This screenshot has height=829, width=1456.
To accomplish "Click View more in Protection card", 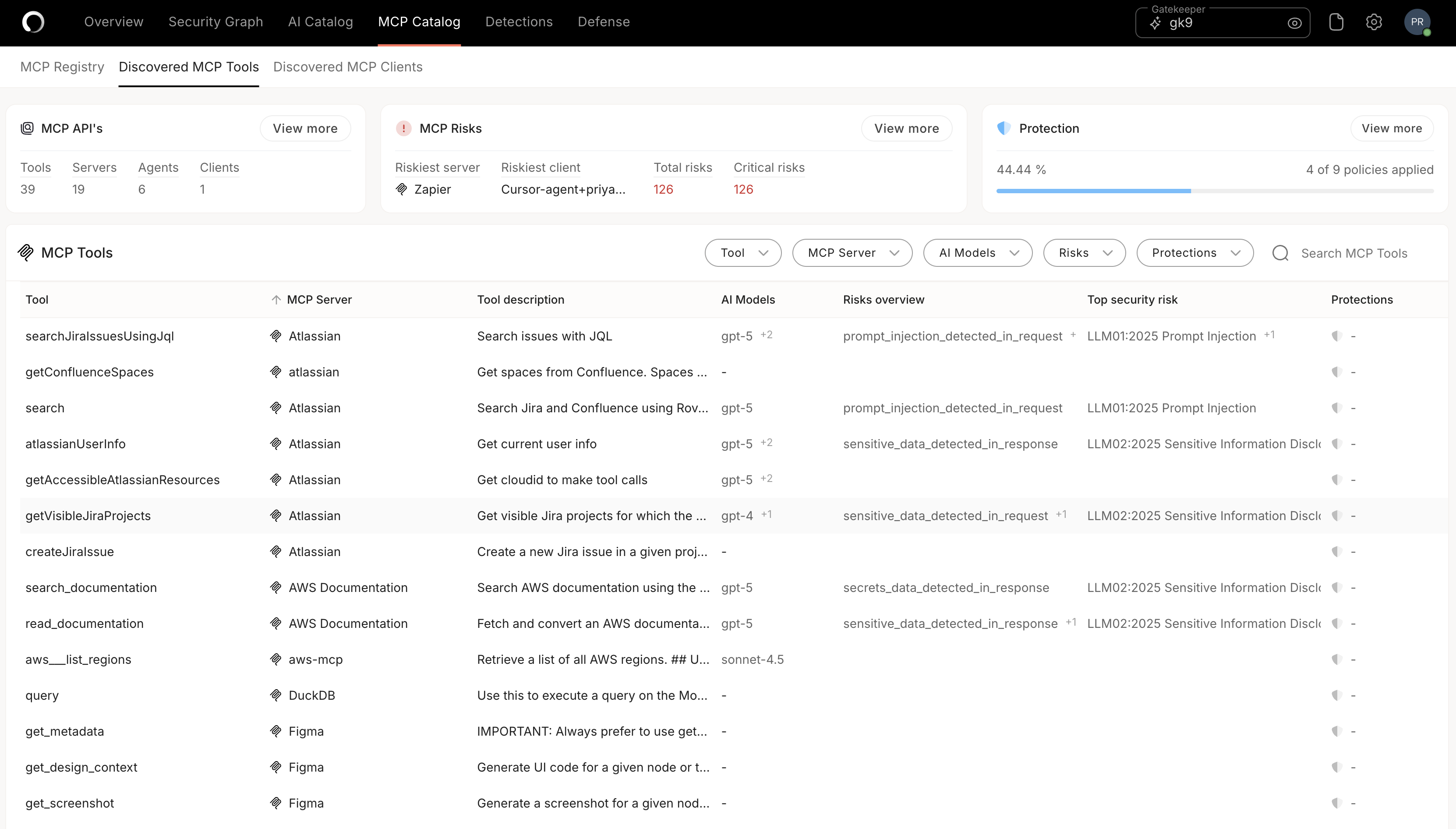I will [1391, 129].
